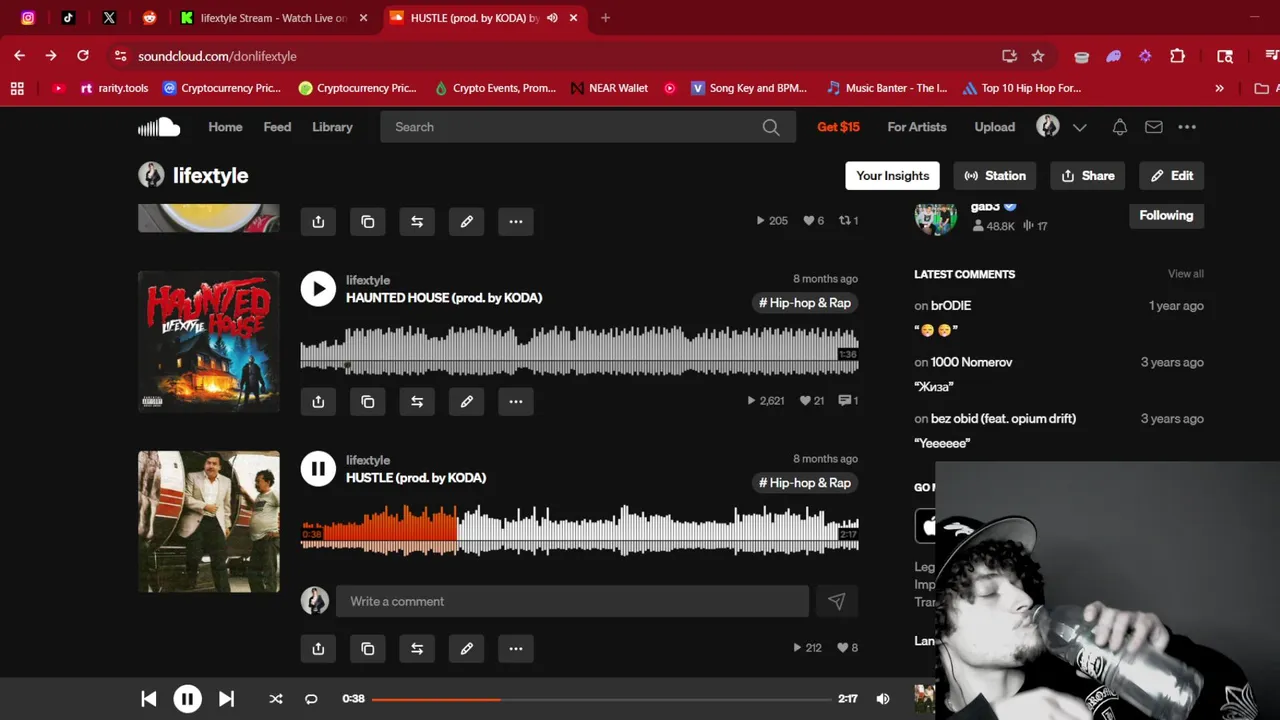Edit the HUSTLE track with the pencil
The image size is (1280, 720).
467,648
